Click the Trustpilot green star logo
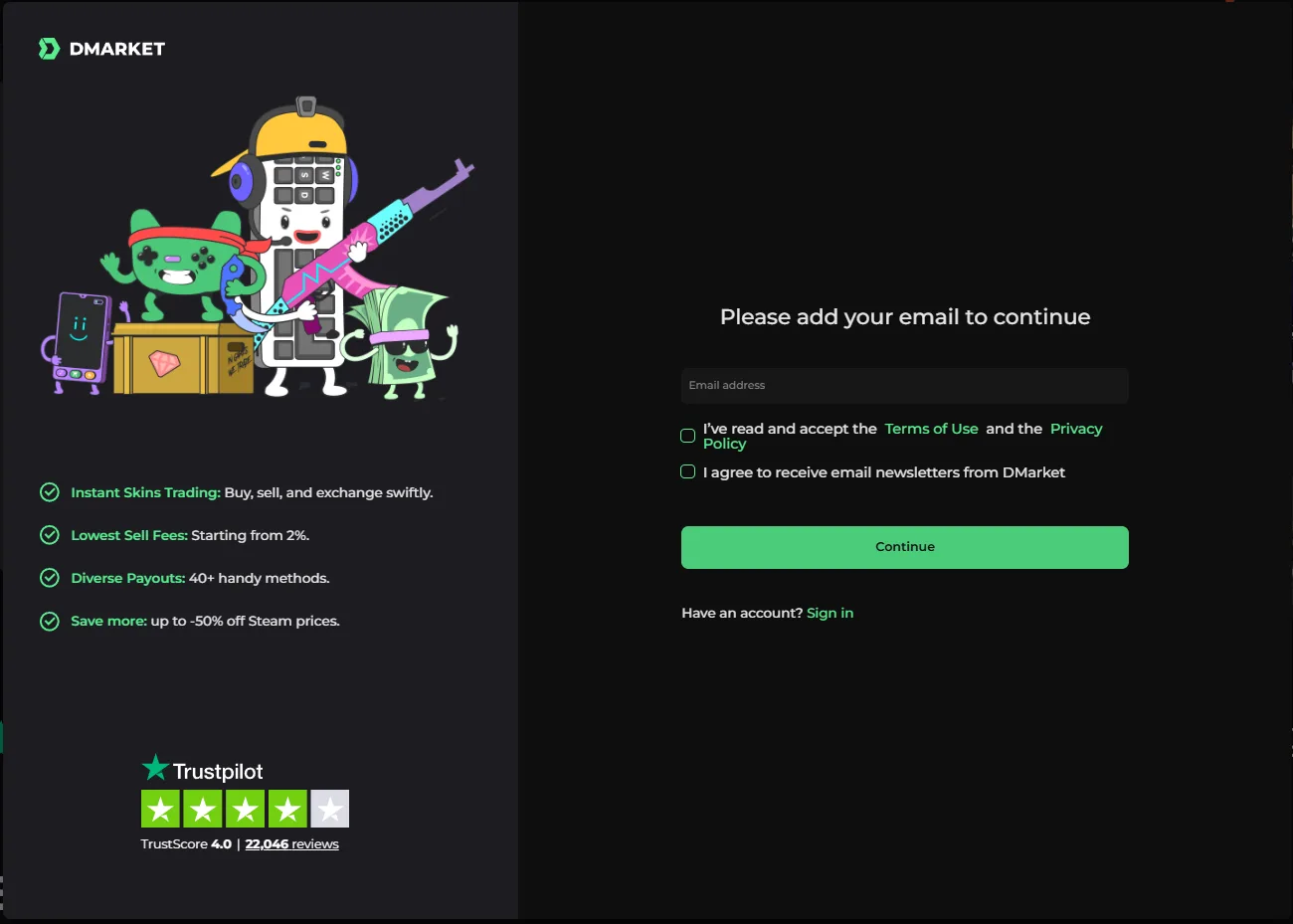Image resolution: width=1293 pixels, height=924 pixels. coord(155,768)
